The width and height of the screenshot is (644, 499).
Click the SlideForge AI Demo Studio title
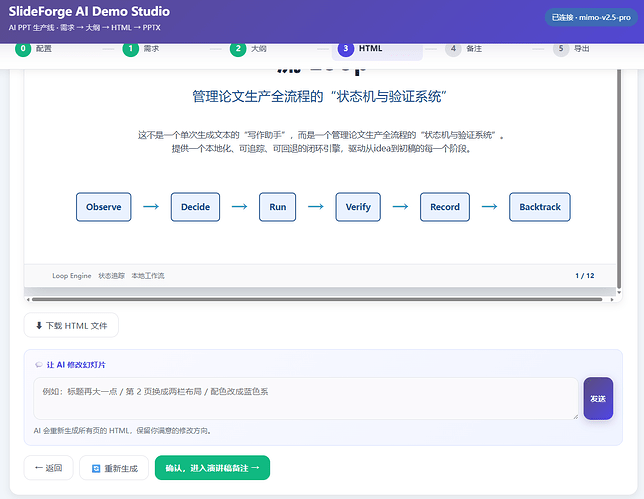point(89,11)
